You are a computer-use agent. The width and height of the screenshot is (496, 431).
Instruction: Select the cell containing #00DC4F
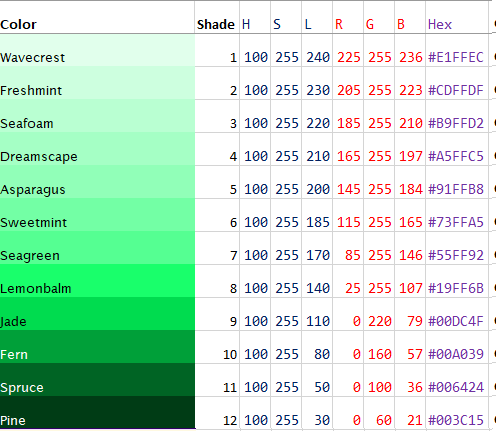(457, 314)
